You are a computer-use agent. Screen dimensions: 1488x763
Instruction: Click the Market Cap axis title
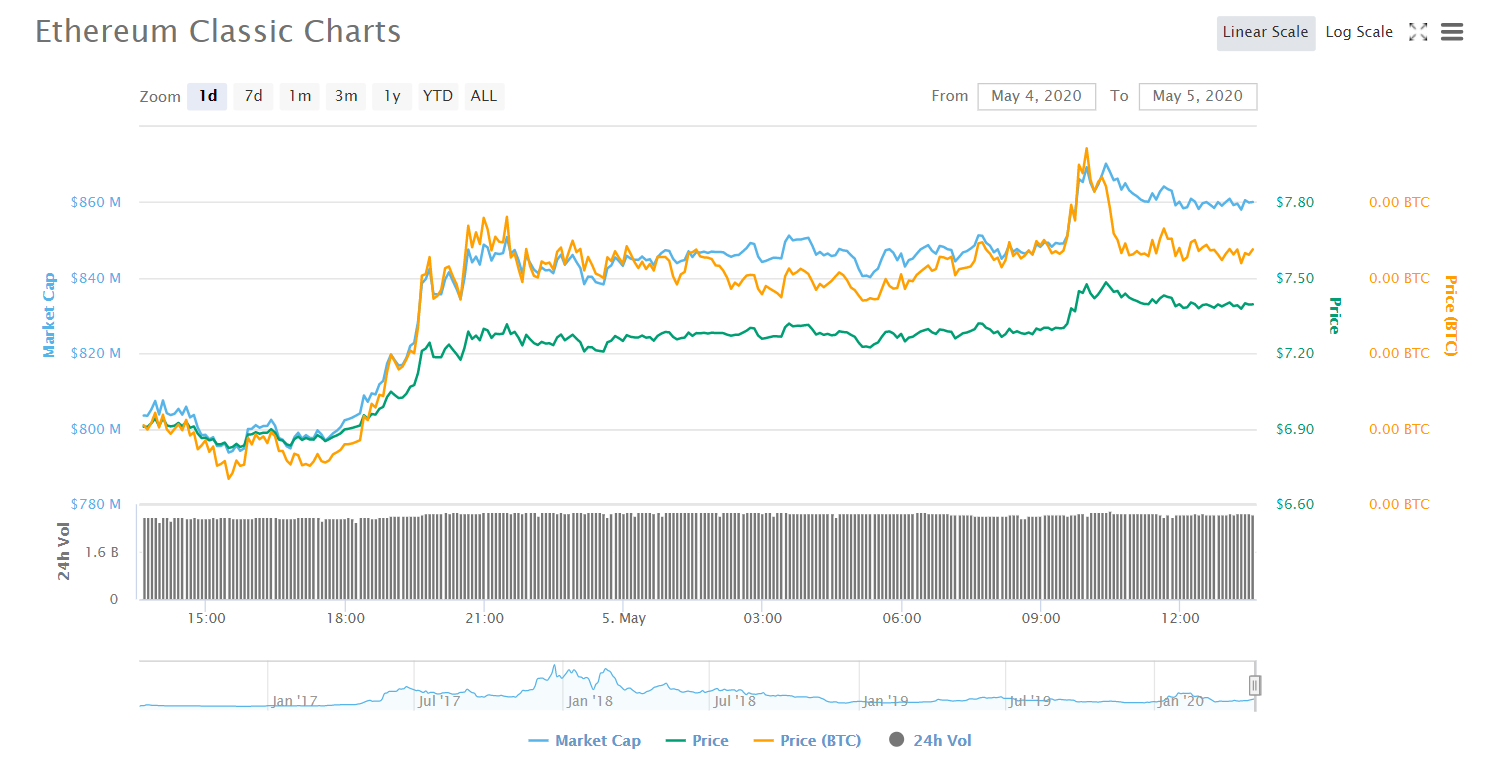coord(49,315)
